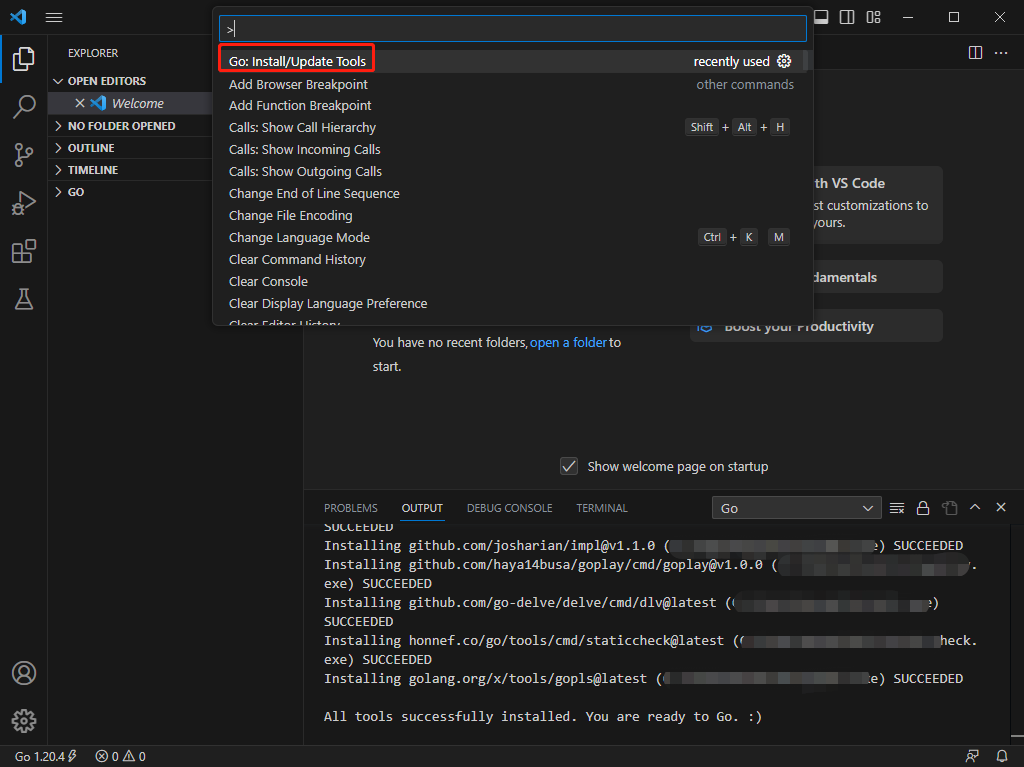Viewport: 1024px width, 767px height.
Task: Toggle secondary side bar icon
Action: [x=847, y=17]
